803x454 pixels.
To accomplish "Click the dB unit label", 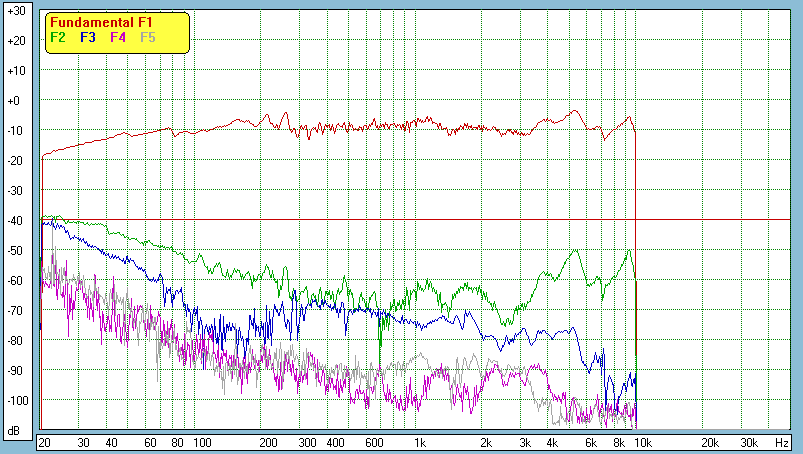I will coord(15,431).
